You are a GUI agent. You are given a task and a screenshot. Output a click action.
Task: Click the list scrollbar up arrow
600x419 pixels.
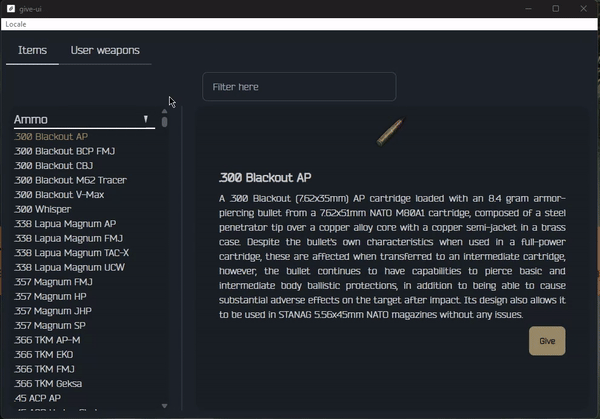(x=165, y=111)
